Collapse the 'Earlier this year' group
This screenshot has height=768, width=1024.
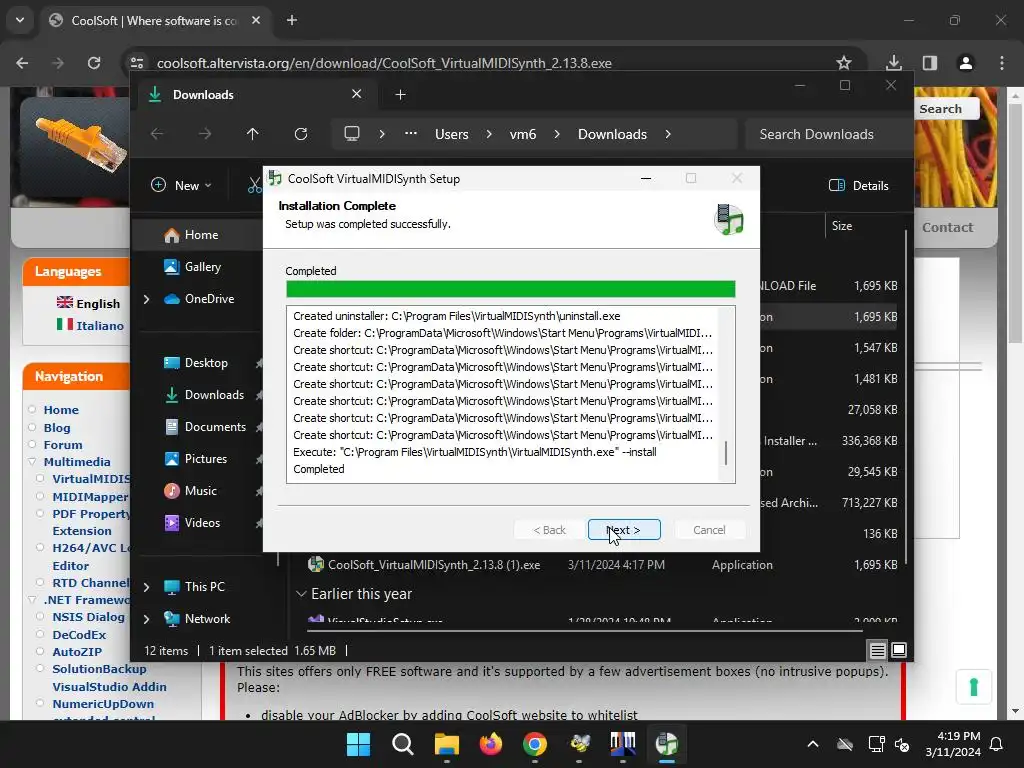coord(301,594)
